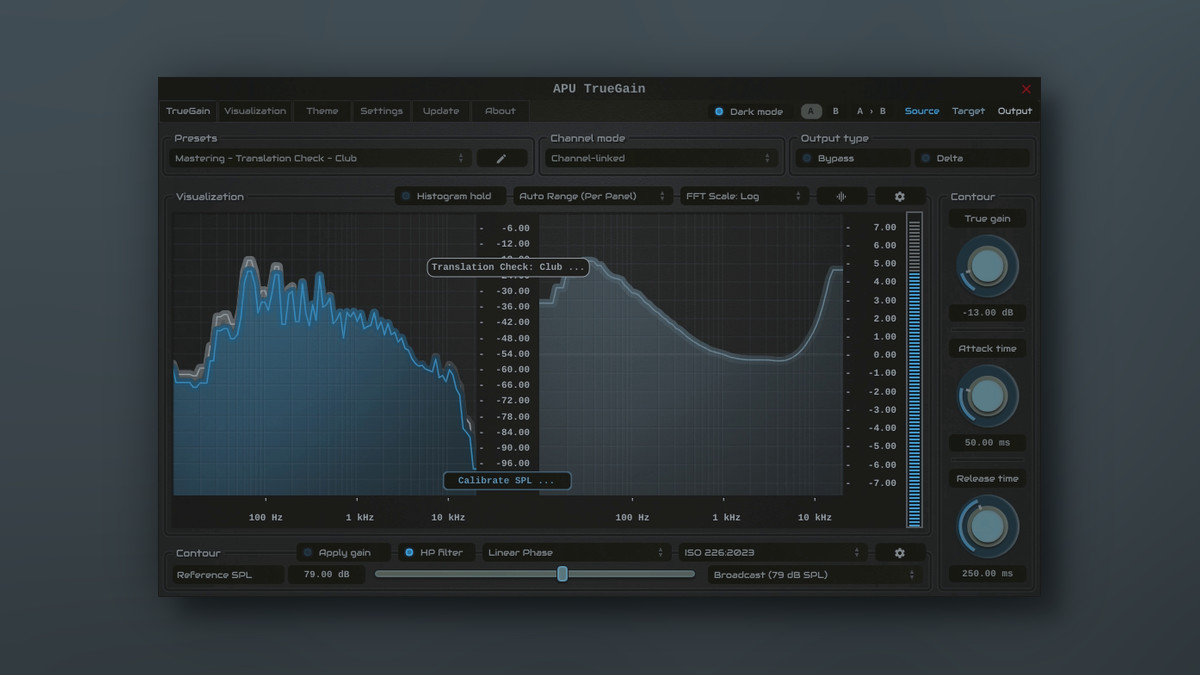Open the FFT Scale: Log dropdown
The height and width of the screenshot is (675, 1200).
(x=743, y=196)
